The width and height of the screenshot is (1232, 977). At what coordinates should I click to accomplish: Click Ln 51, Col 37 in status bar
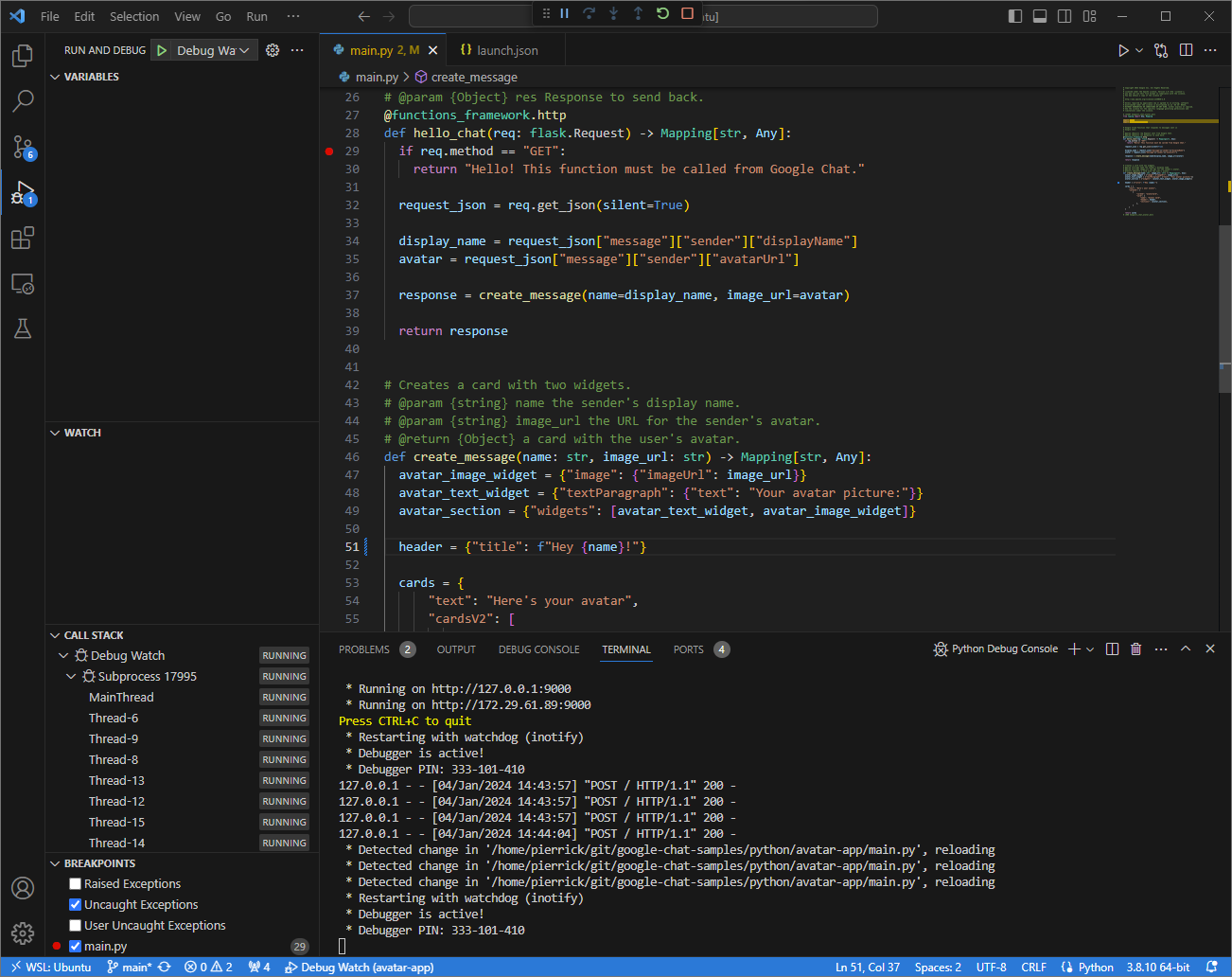(x=867, y=968)
